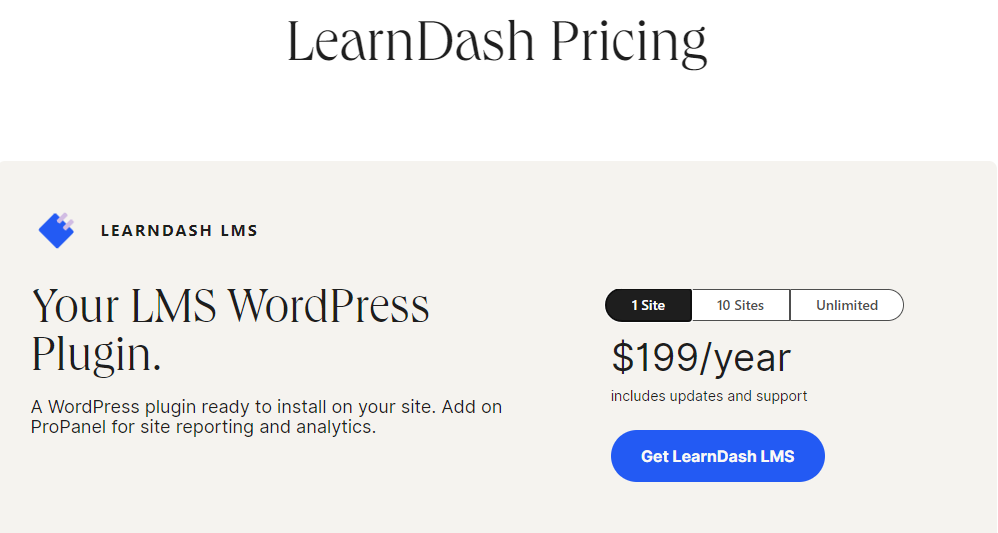Click the includes updates and support note
Image resolution: width=998 pixels, height=533 pixels.
pyautogui.click(x=709, y=396)
